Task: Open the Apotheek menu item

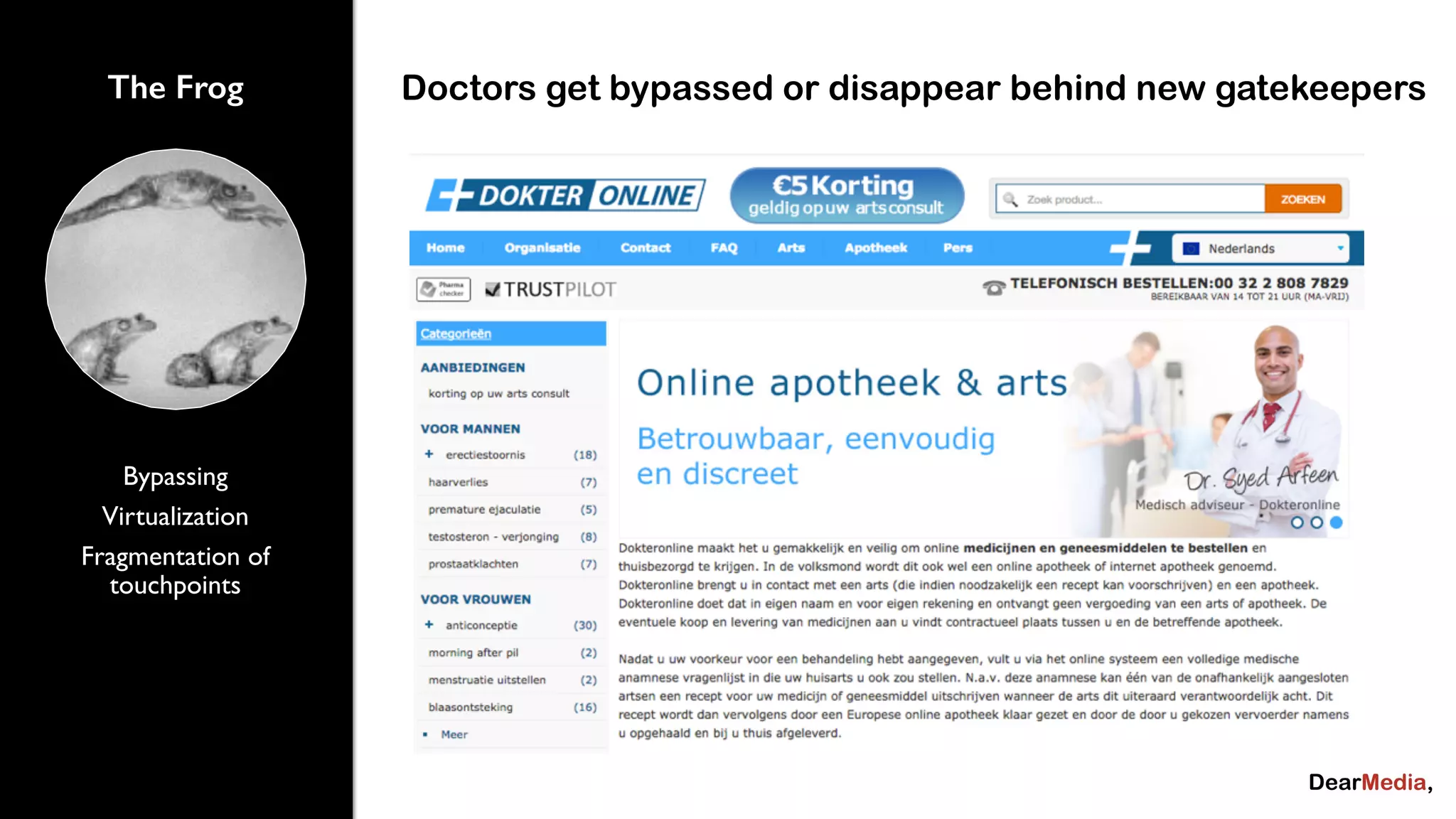Action: click(876, 248)
